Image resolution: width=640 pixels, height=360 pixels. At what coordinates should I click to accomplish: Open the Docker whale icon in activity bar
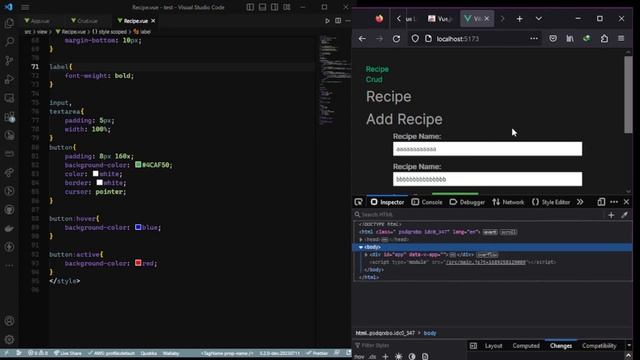click(9, 229)
